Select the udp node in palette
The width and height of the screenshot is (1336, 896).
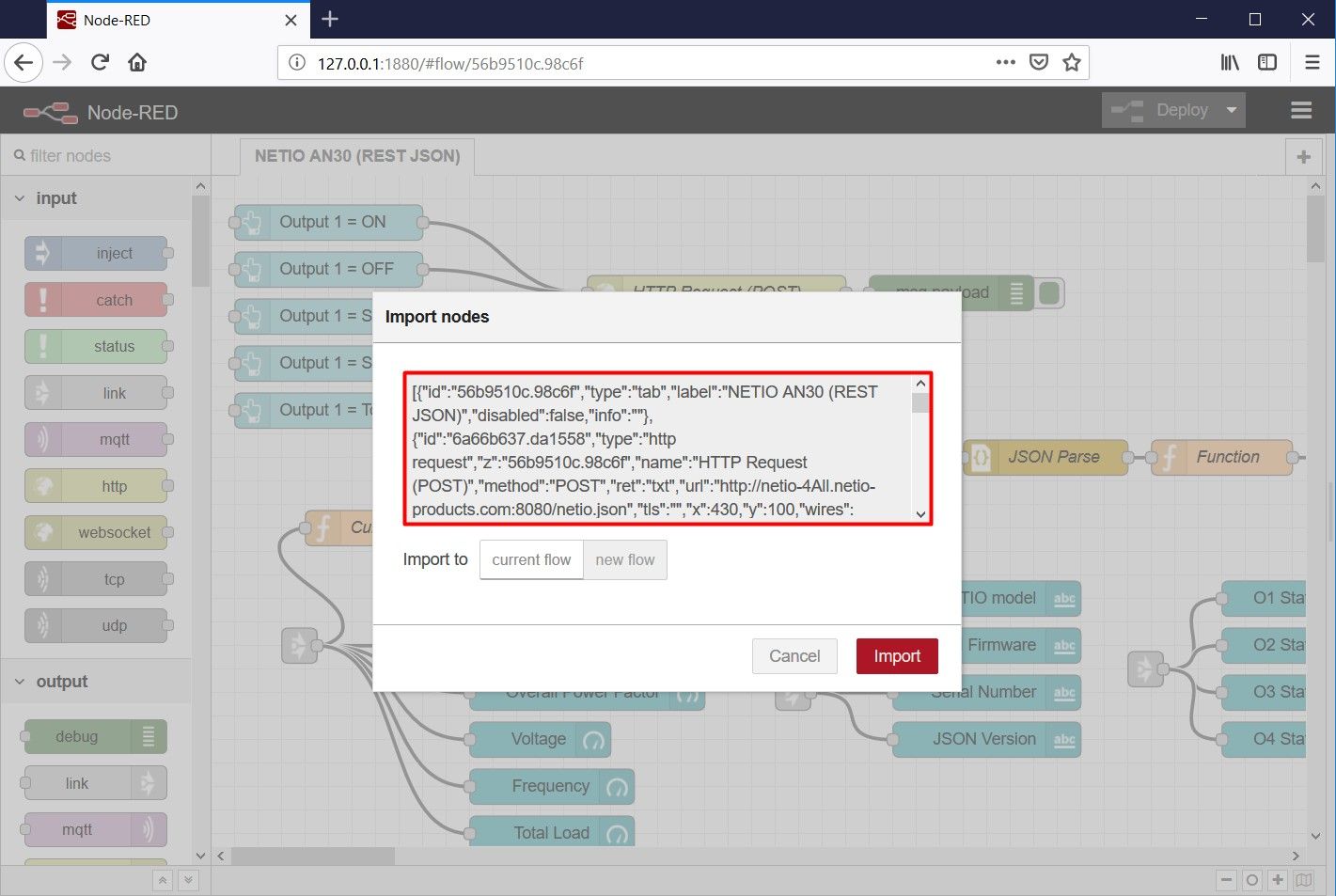(97, 625)
